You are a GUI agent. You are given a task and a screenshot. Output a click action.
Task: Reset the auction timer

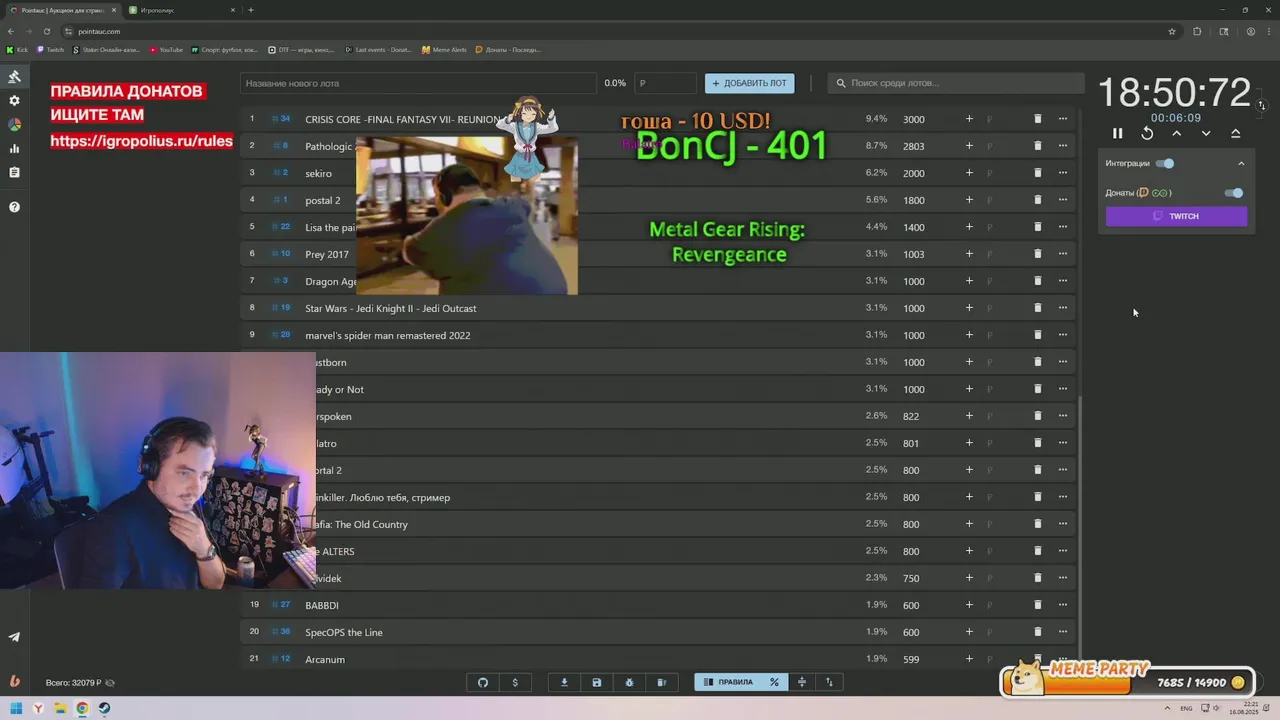click(x=1147, y=133)
